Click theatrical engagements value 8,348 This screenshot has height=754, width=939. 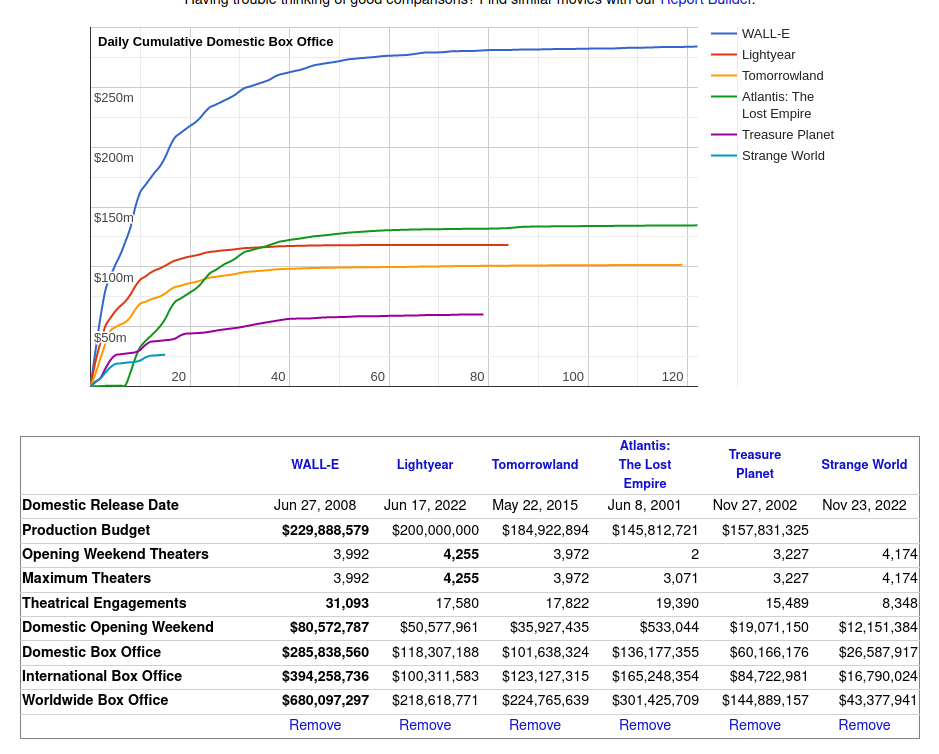tap(900, 604)
